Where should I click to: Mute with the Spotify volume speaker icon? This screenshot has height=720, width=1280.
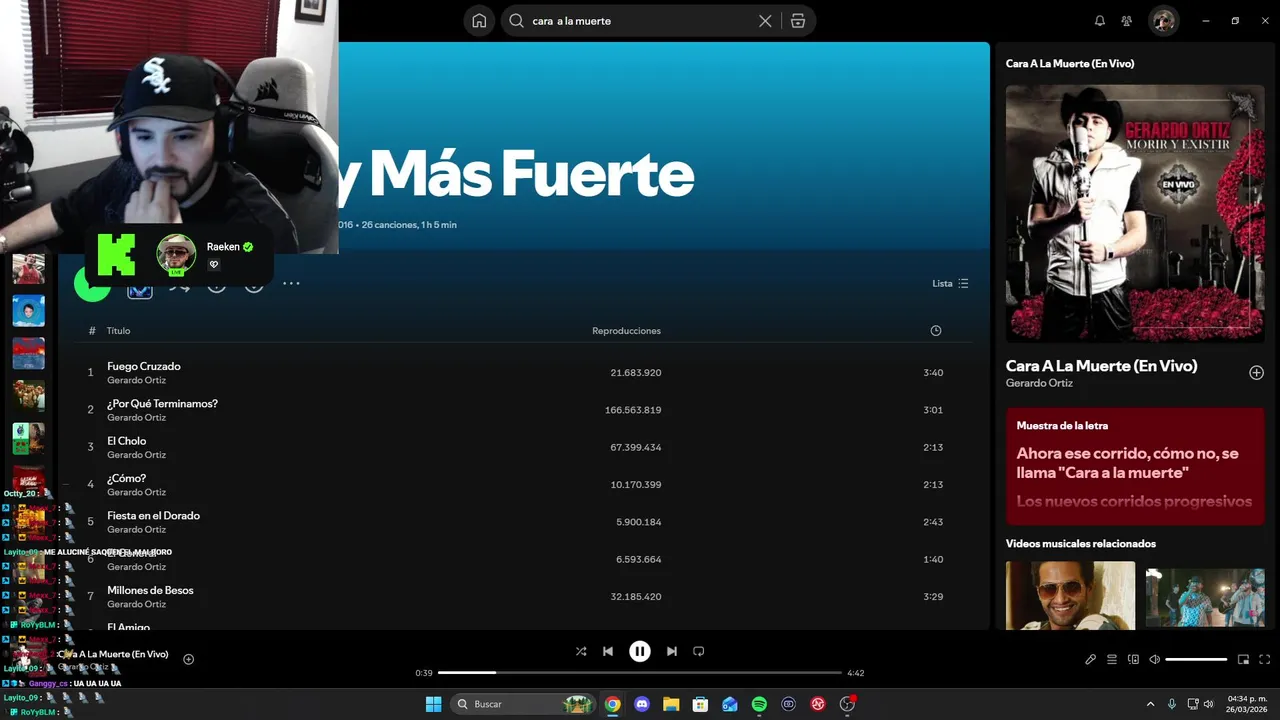pos(1154,660)
